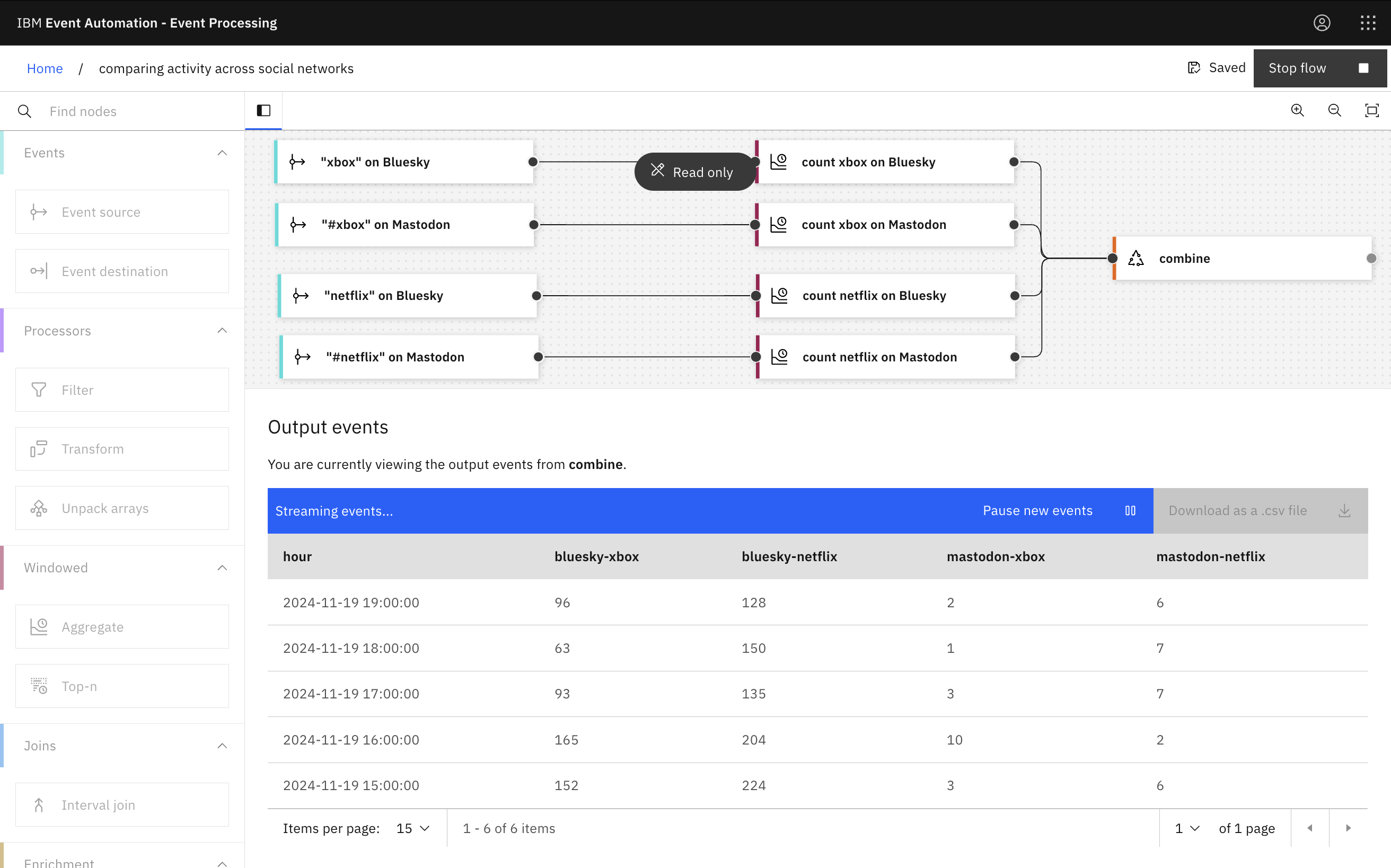Go to the Home breadcrumb link

coord(45,68)
